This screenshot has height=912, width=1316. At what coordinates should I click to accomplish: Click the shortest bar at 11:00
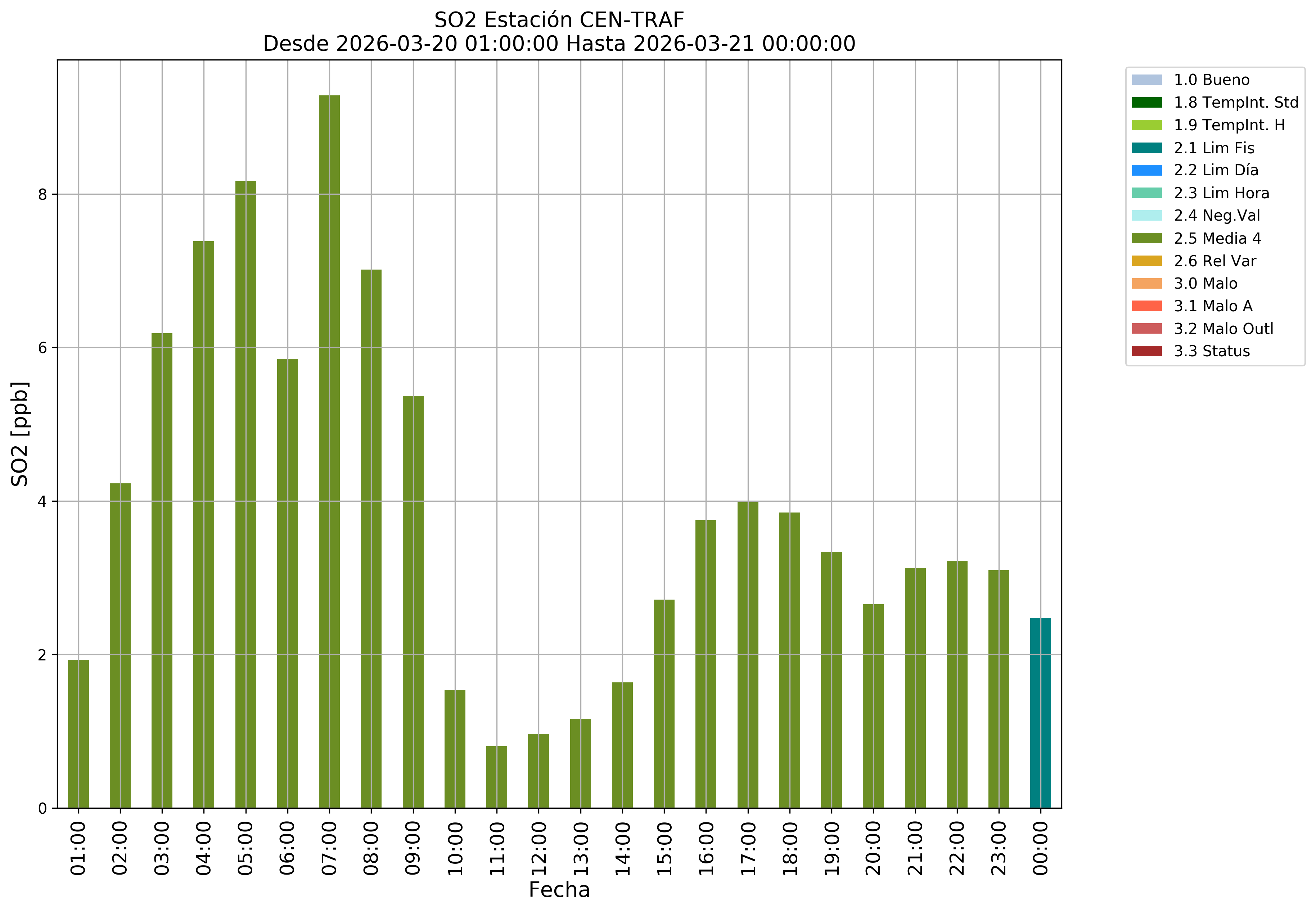[x=497, y=777]
